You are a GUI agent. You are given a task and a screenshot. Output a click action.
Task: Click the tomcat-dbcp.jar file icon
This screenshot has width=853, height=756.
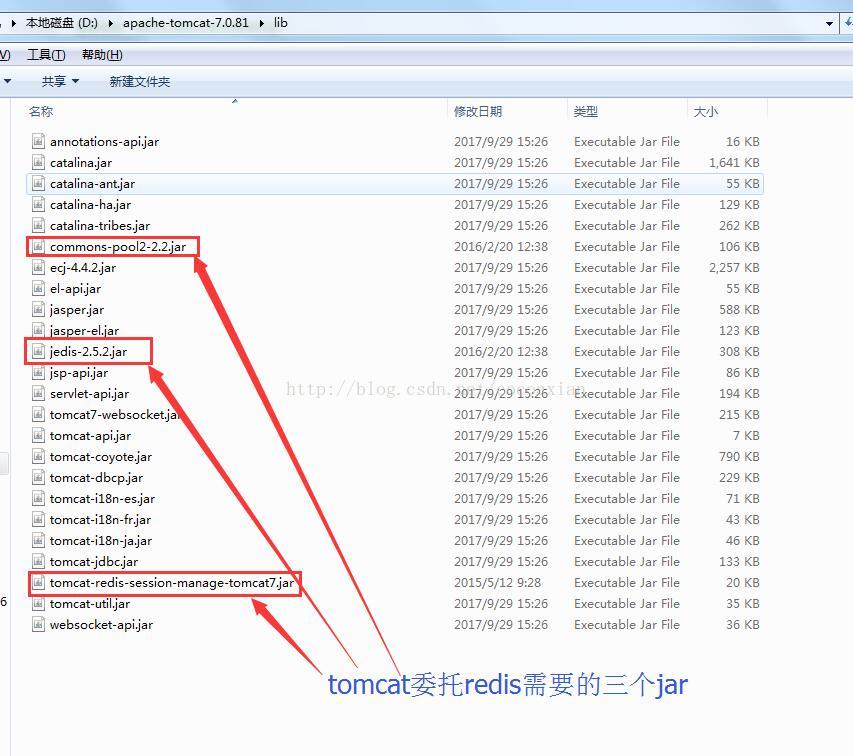(x=38, y=478)
